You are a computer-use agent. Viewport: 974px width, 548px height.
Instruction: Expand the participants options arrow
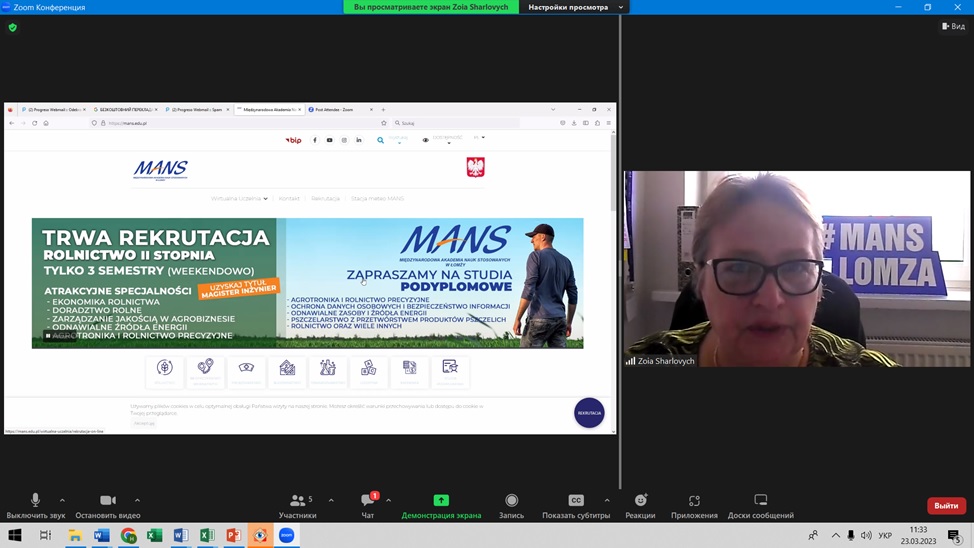click(x=331, y=500)
